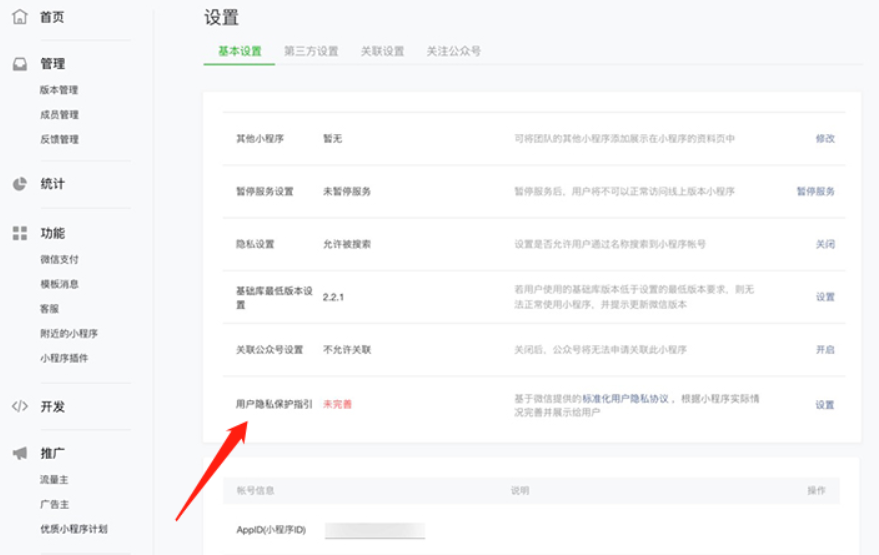Image resolution: width=879 pixels, height=555 pixels.
Task: Go to 成员管理 in sidebar
Action: 59,115
